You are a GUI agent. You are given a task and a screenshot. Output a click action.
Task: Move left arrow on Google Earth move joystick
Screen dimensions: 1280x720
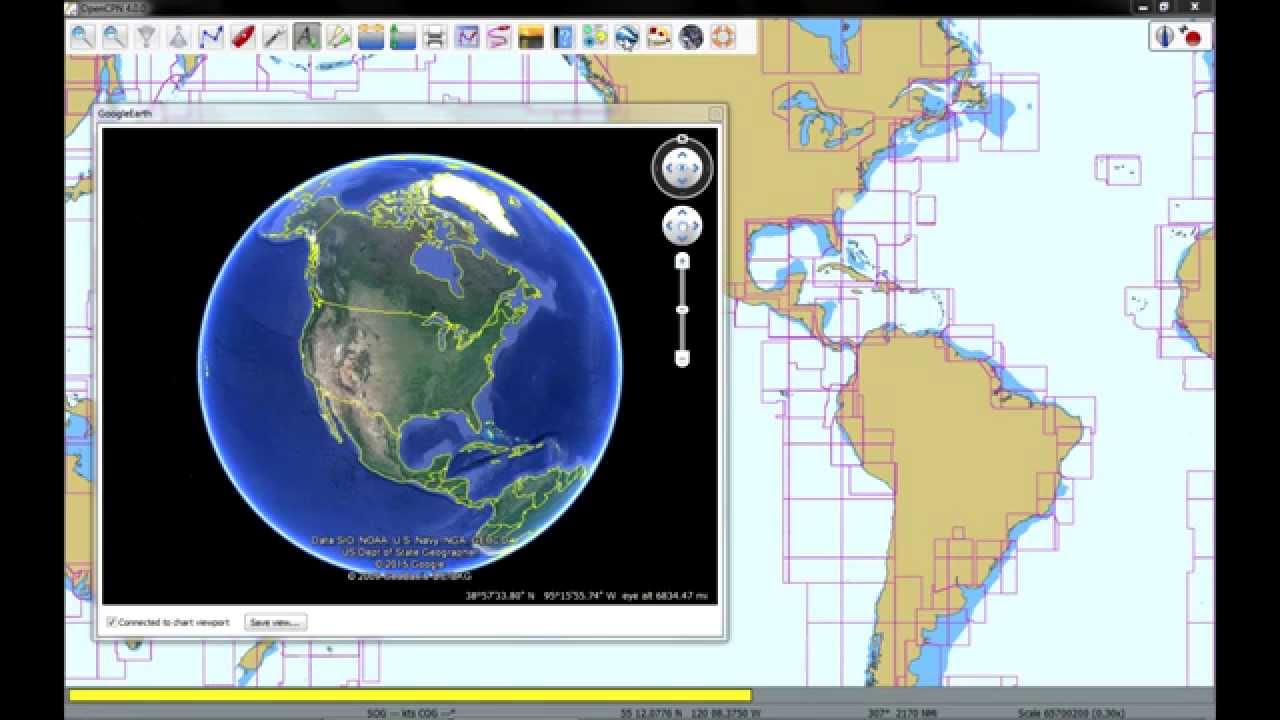tap(670, 226)
